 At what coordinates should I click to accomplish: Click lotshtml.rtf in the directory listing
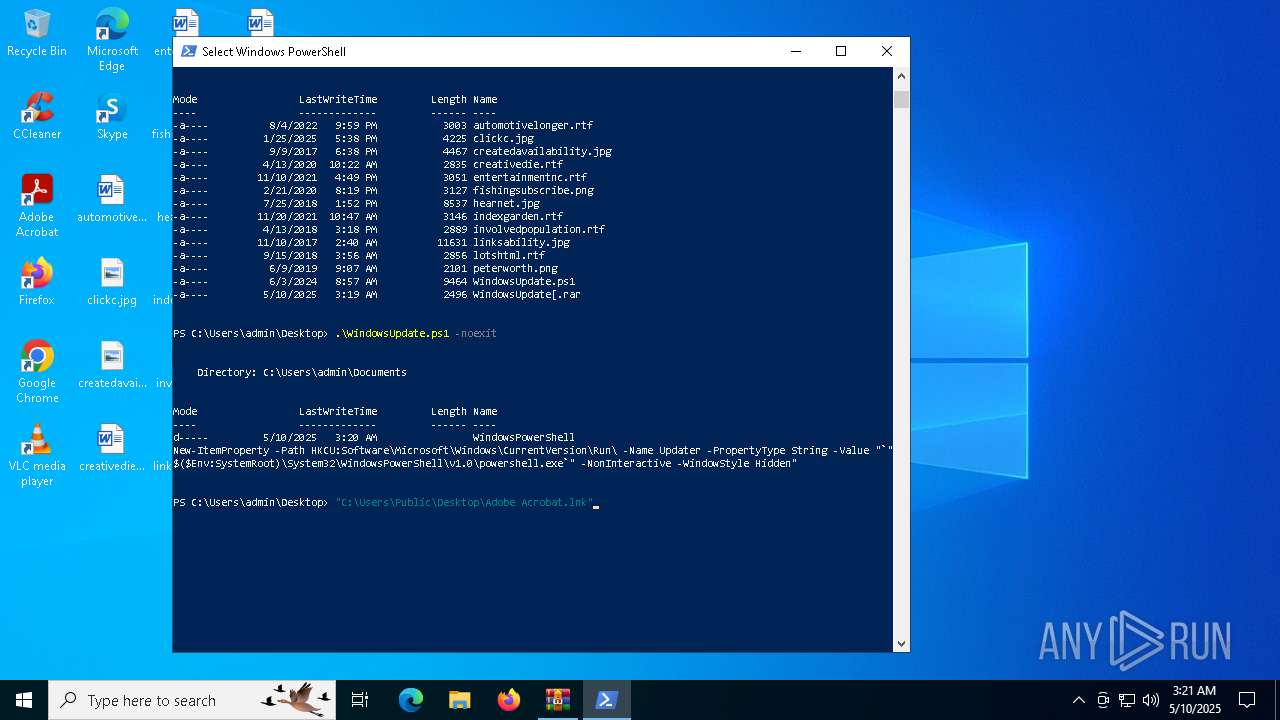pyautogui.click(x=509, y=255)
